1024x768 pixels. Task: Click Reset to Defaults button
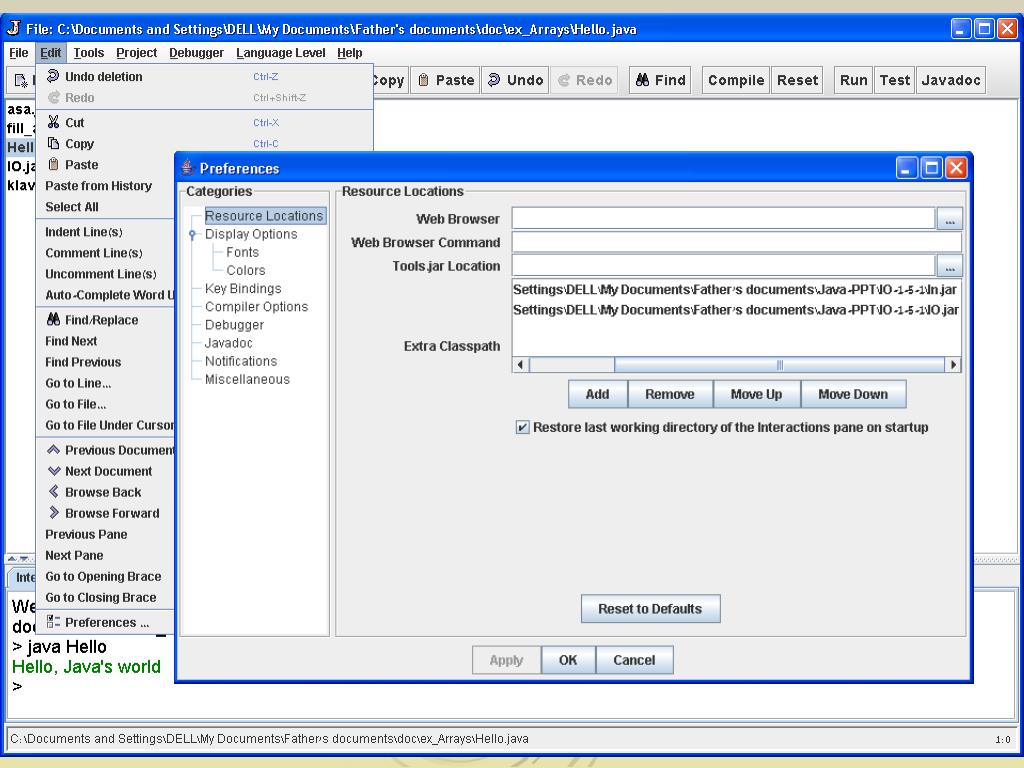tap(650, 609)
